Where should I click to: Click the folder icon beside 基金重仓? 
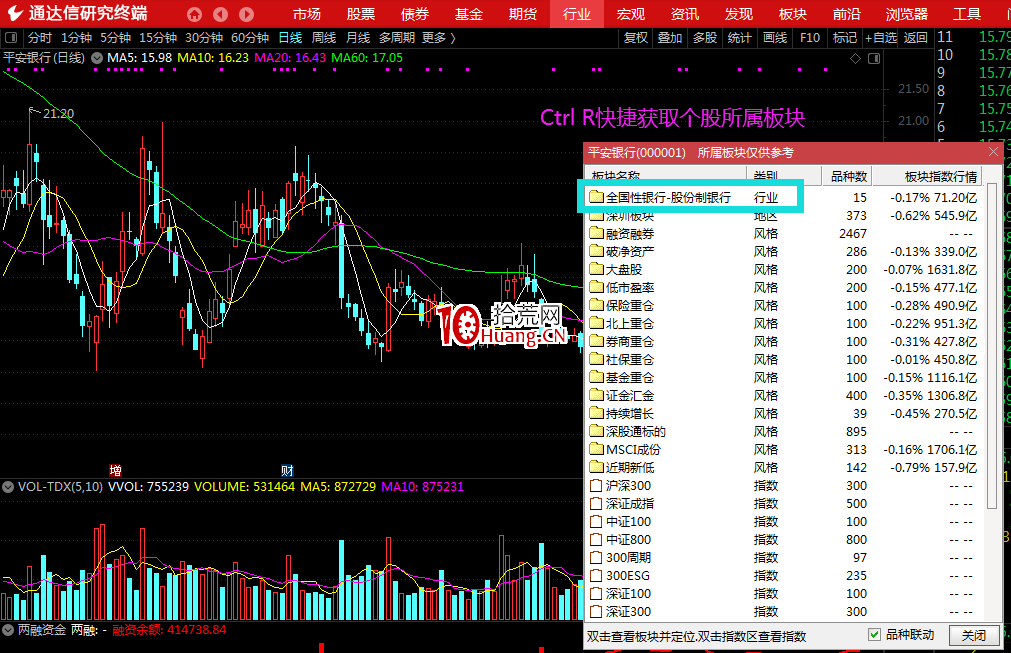coord(596,378)
